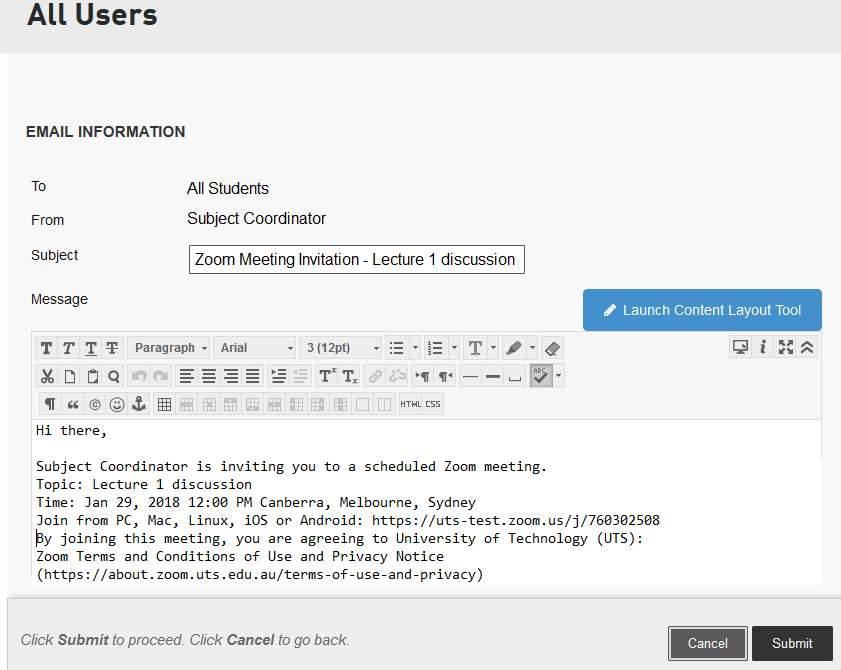Image resolution: width=841 pixels, height=670 pixels.
Task: Collapse the editor toolbar rows
Action: coord(808,347)
